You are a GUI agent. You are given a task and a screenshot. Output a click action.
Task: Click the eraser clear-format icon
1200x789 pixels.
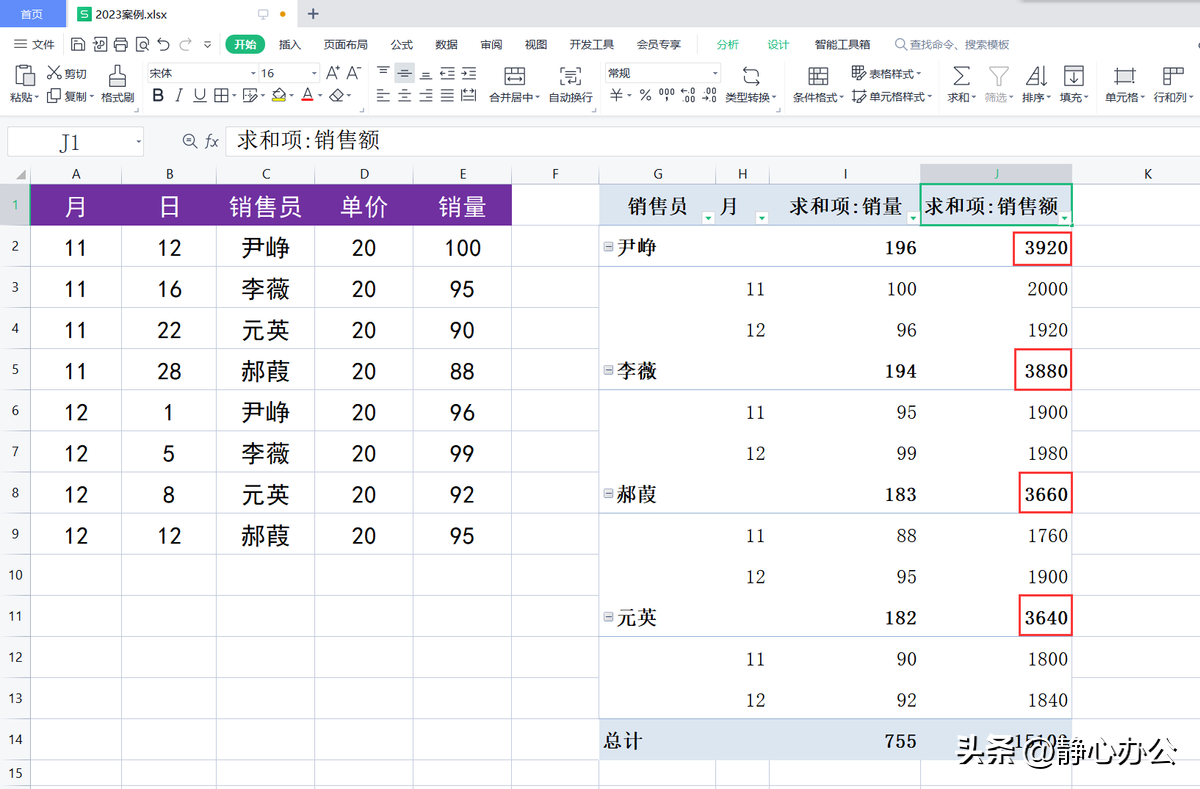tap(337, 95)
